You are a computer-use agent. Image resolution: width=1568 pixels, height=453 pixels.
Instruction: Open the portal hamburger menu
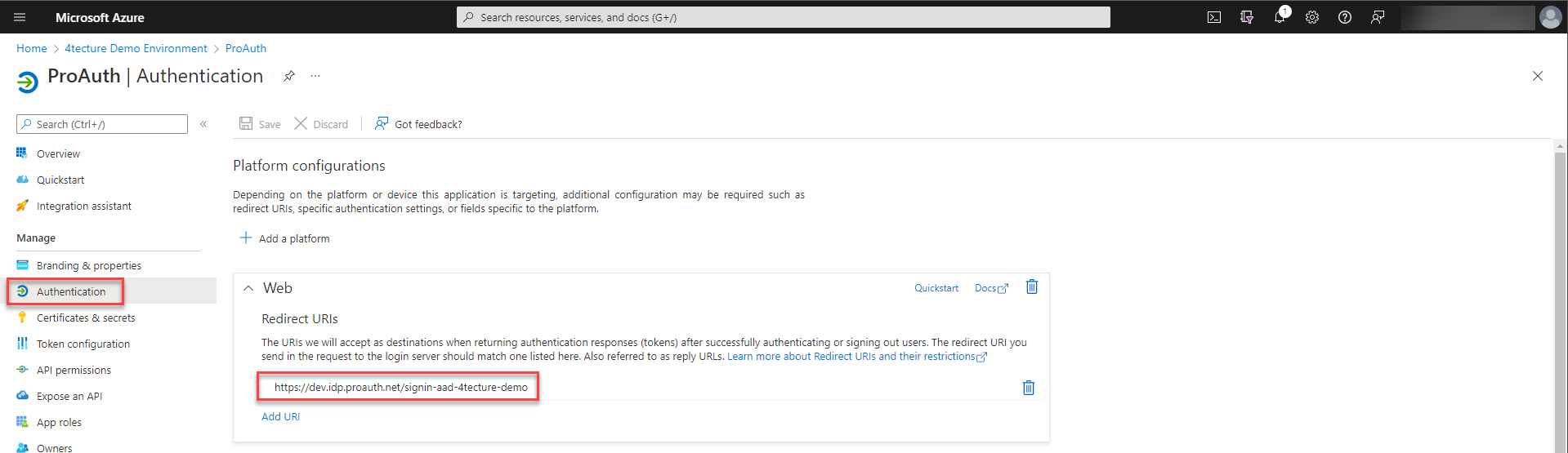[20, 17]
